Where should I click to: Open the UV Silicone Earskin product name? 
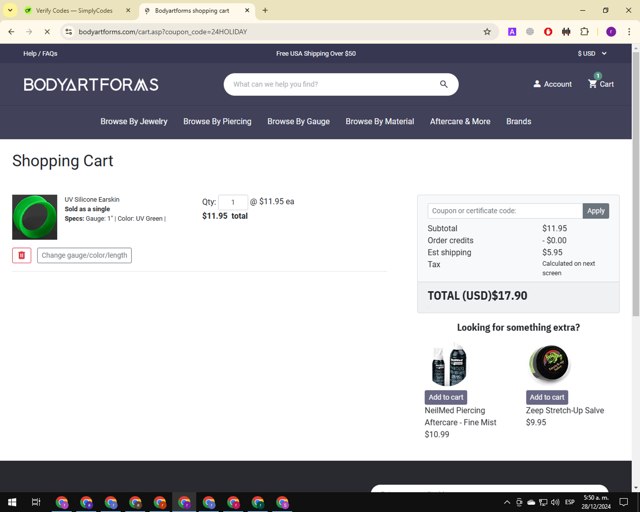[x=92, y=199]
